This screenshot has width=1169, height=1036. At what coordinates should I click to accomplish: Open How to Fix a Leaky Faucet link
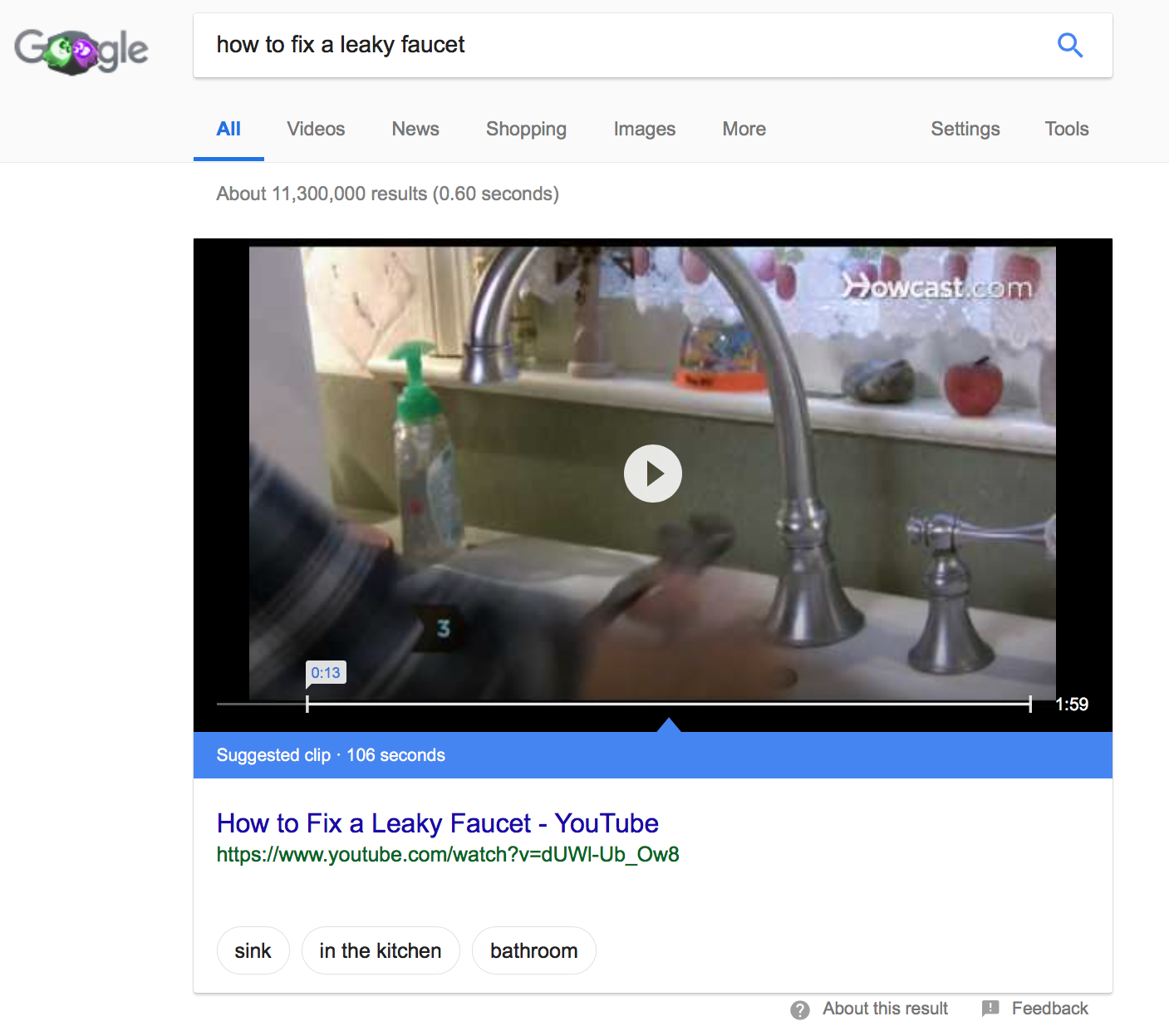(x=437, y=823)
